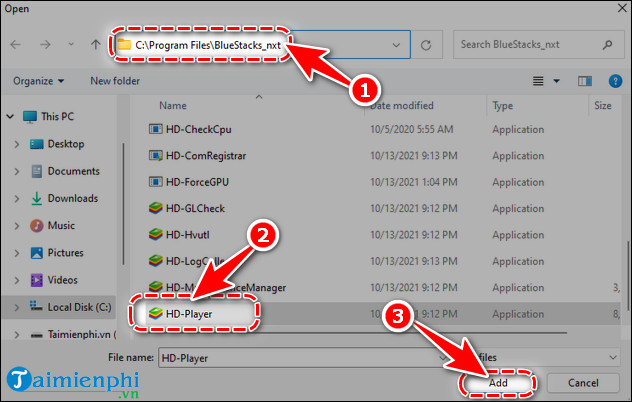Click the HD-GLCheck BlueStacks icon

(x=156, y=208)
